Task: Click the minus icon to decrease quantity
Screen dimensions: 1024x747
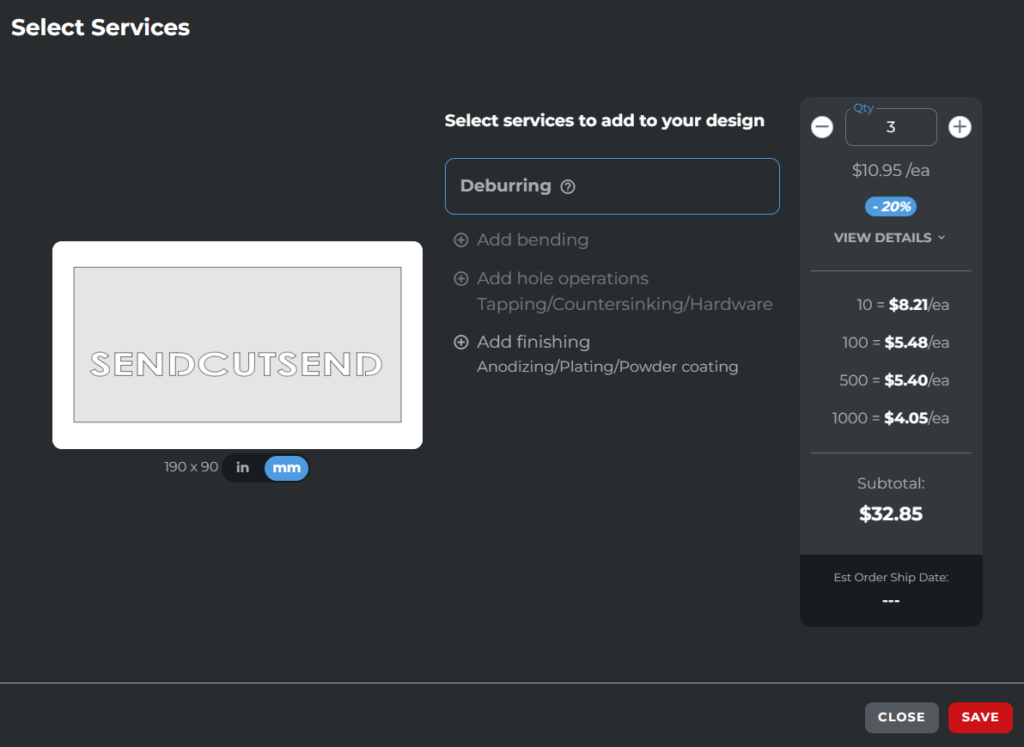Action: pos(822,127)
